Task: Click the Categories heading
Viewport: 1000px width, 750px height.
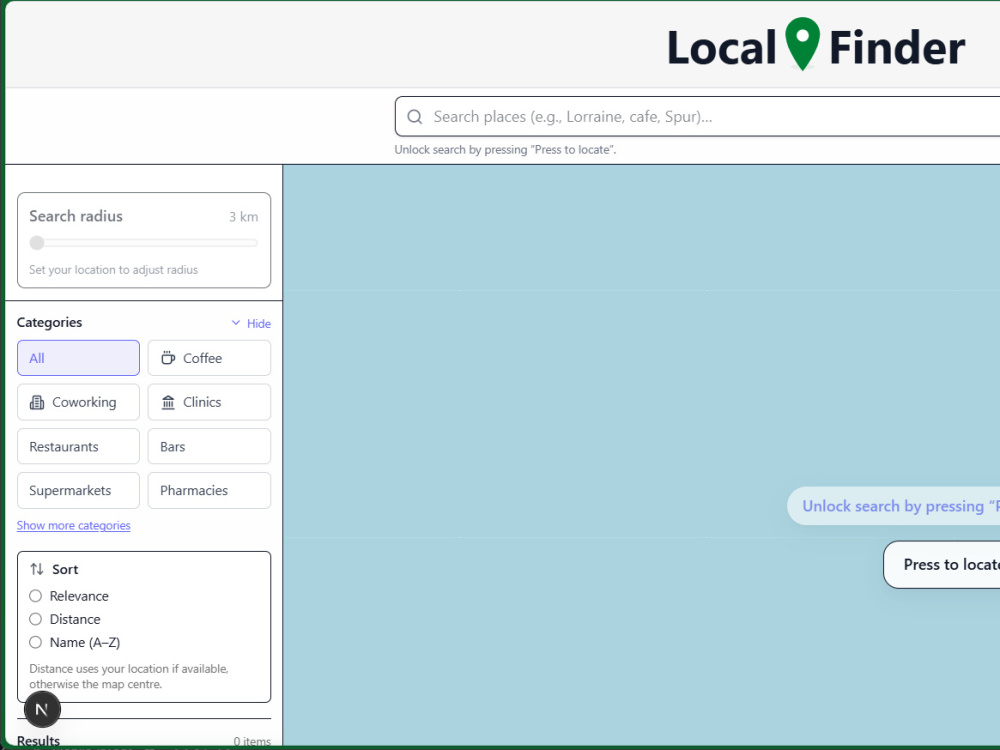Action: point(49,322)
